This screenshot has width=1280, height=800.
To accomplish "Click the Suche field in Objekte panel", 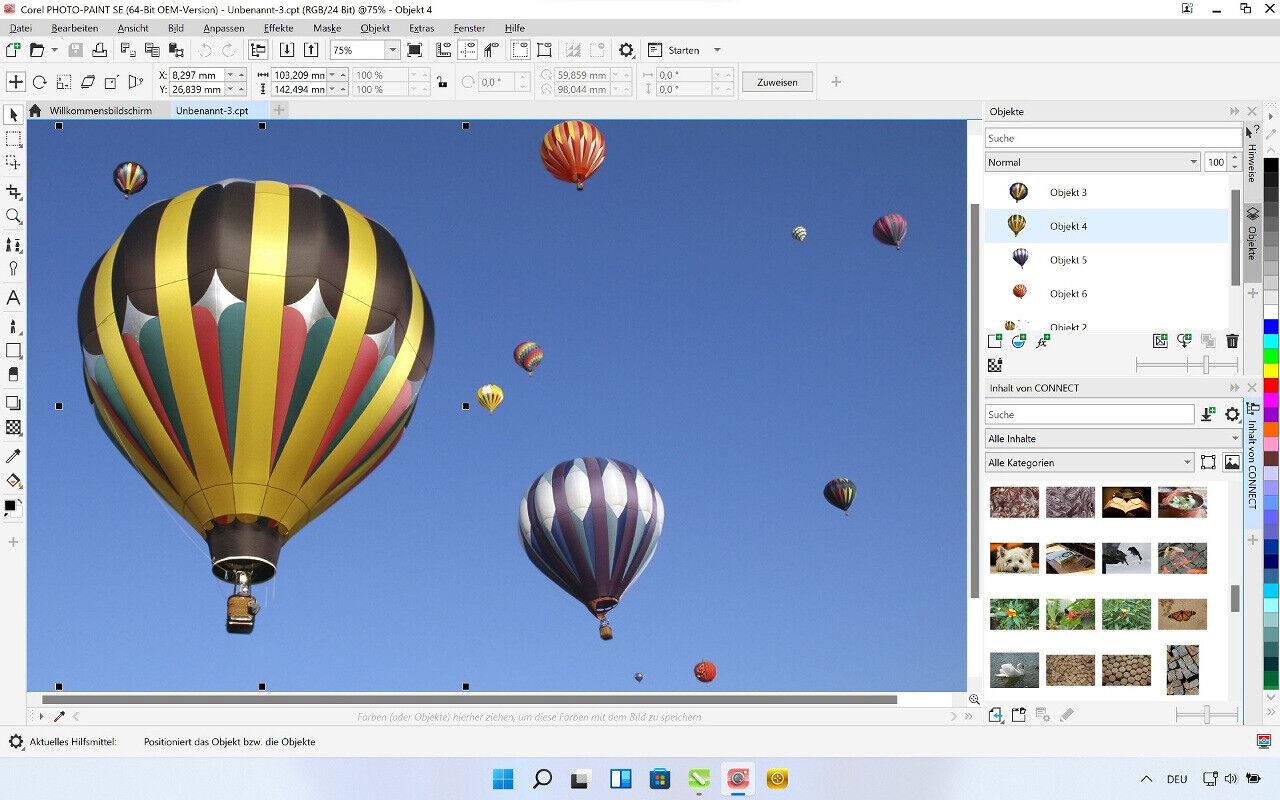I will 1113,138.
